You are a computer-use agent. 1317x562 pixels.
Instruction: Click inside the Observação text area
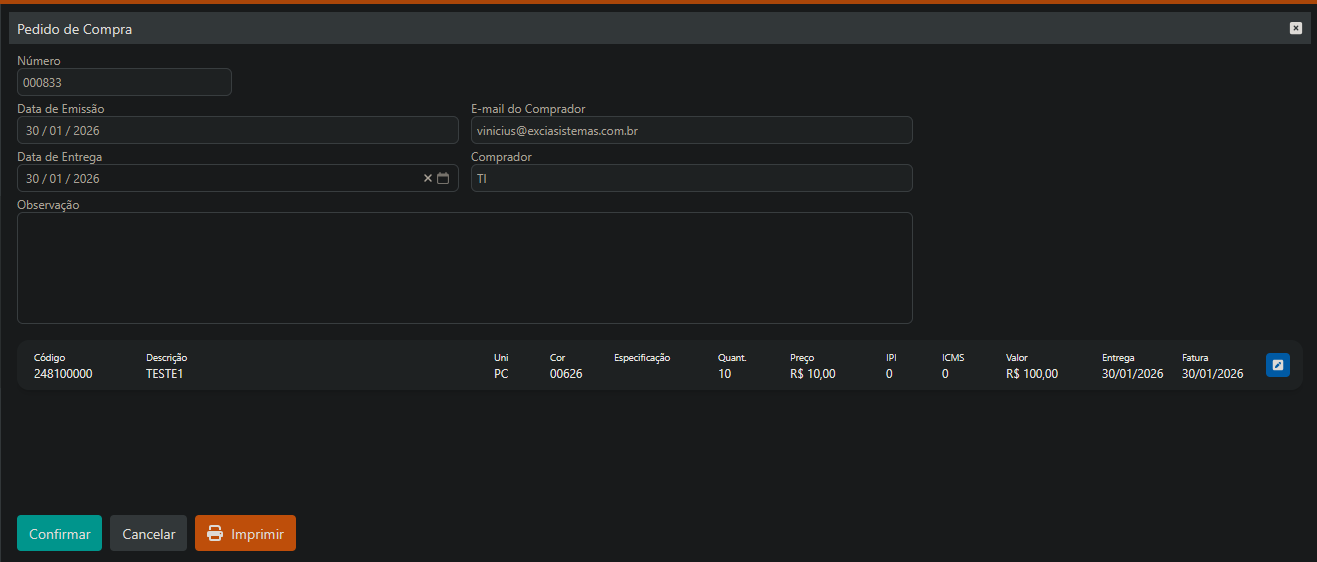(x=465, y=268)
